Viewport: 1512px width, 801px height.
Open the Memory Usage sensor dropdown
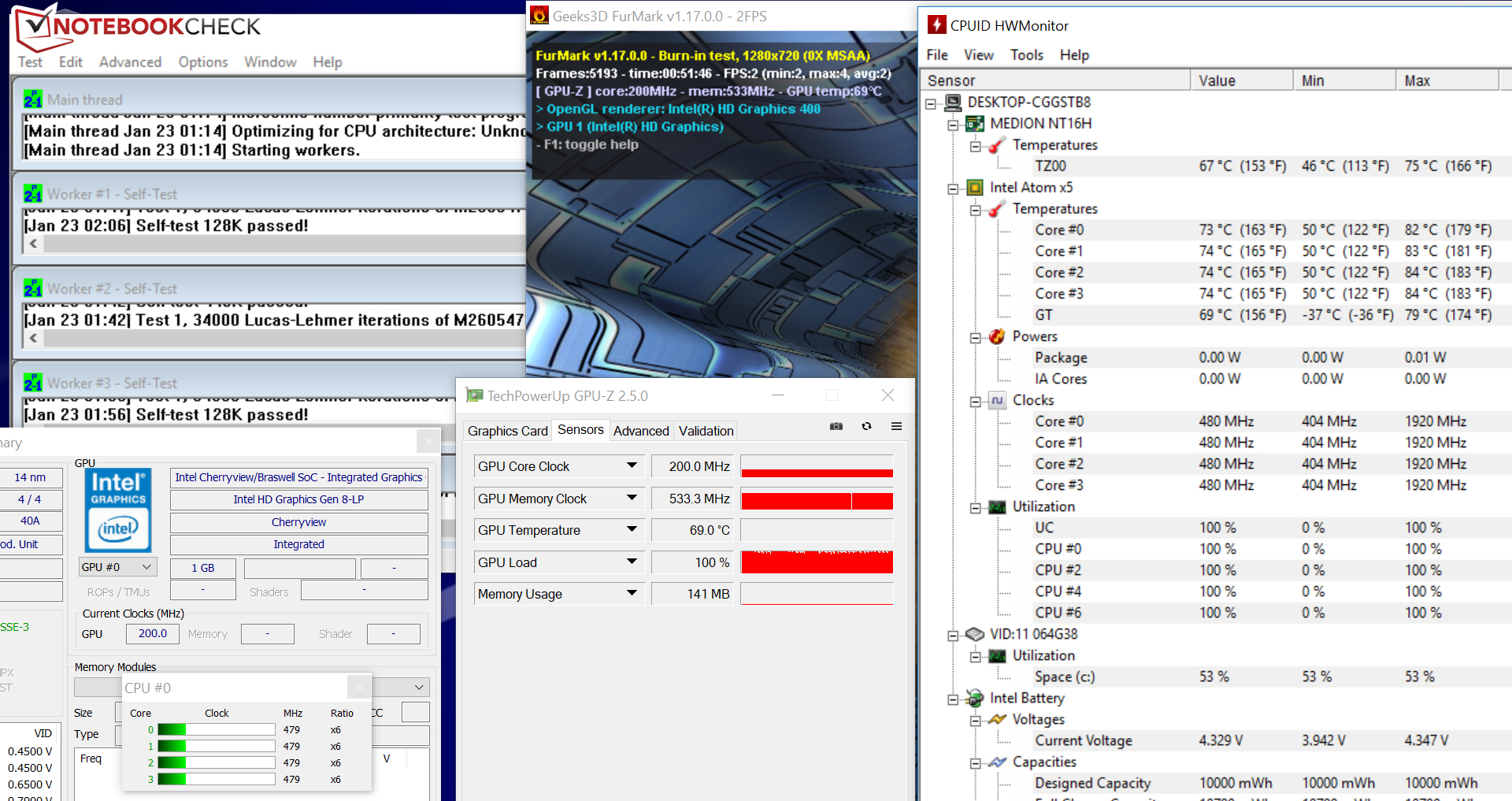(632, 593)
